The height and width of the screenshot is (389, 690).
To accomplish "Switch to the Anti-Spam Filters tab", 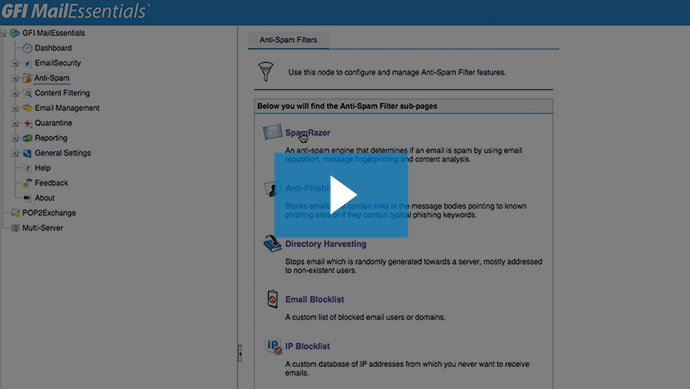I will pyautogui.click(x=288, y=40).
